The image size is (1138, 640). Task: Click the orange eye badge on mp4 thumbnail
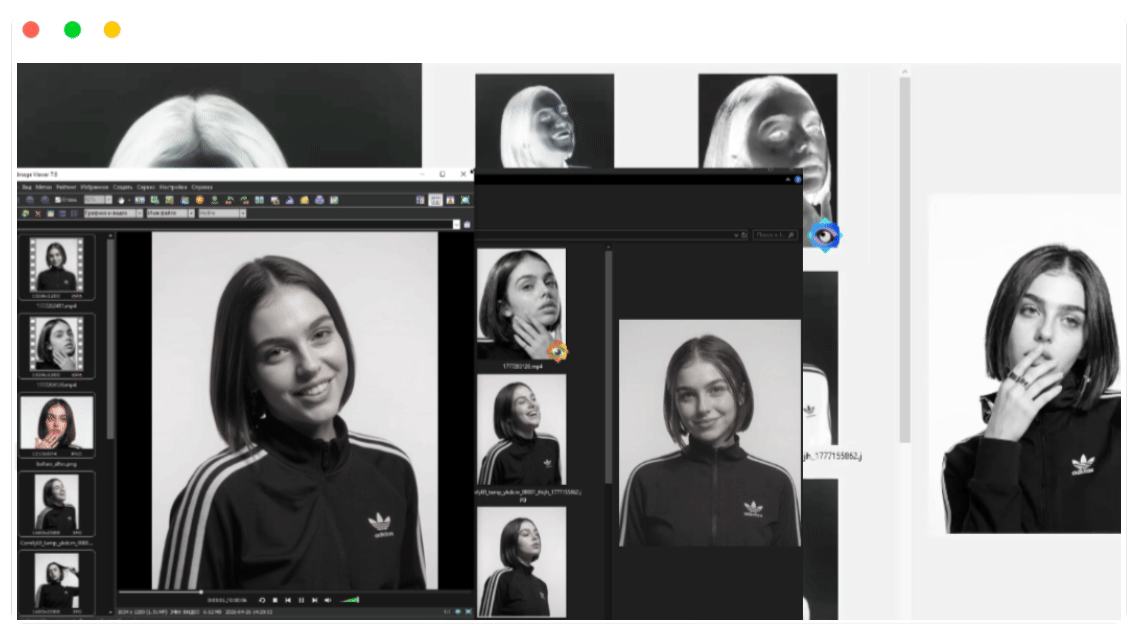click(557, 351)
